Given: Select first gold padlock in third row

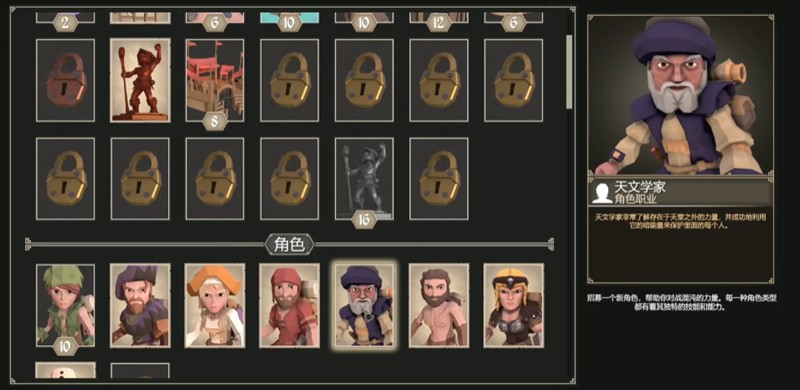Looking at the screenshot, I should point(65,179).
